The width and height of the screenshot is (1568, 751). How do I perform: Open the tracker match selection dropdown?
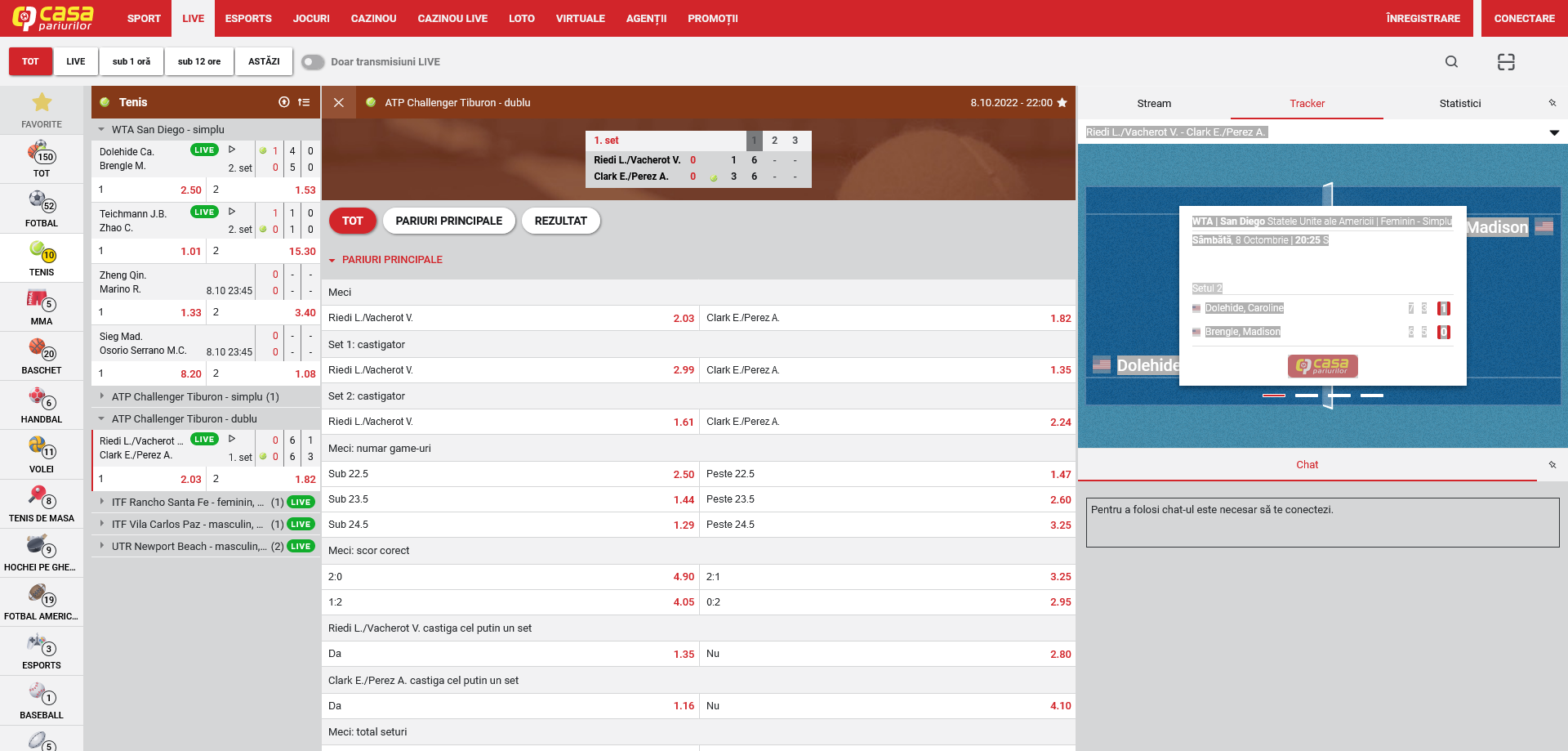pos(1554,132)
